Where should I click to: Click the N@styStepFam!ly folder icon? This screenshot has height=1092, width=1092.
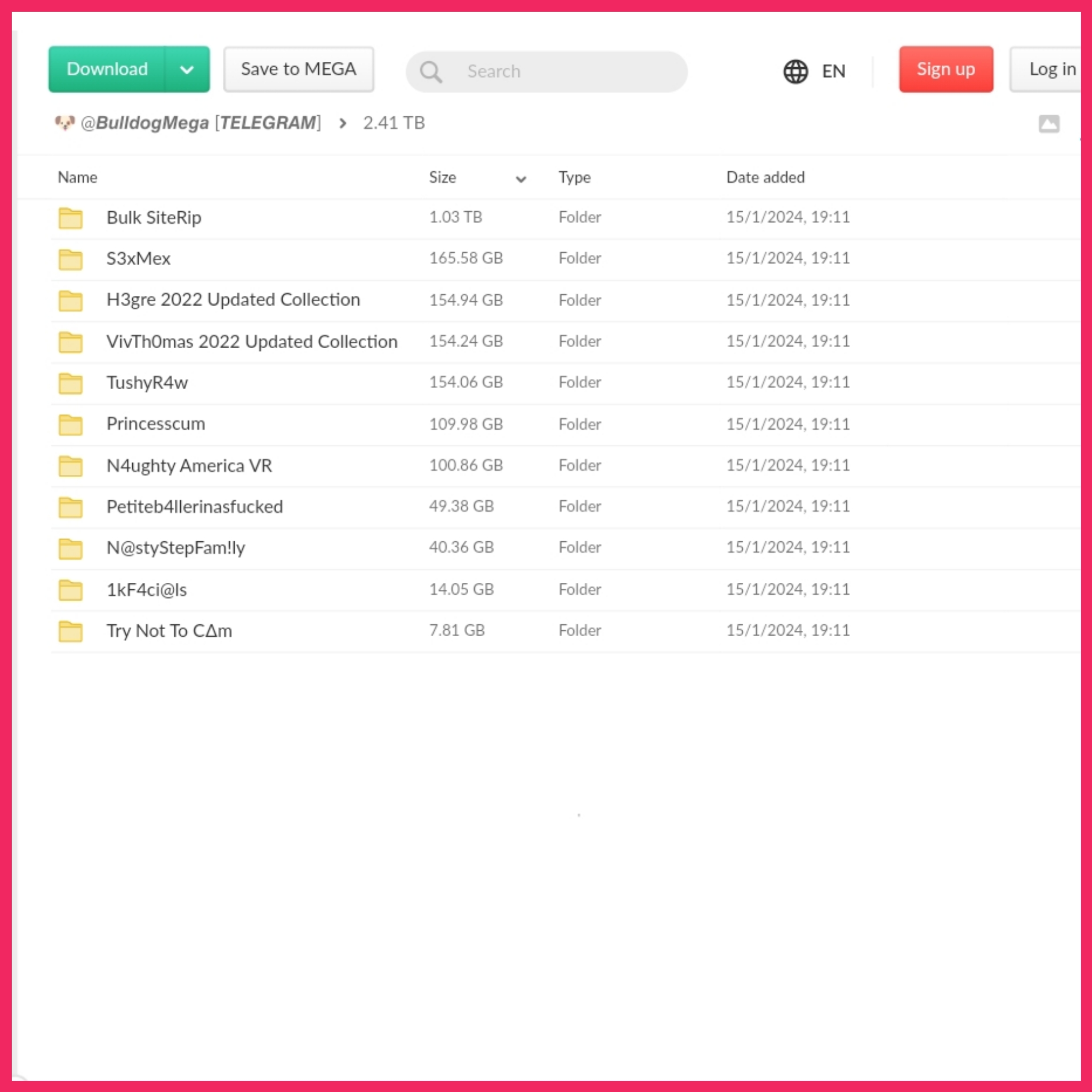pyautogui.click(x=71, y=549)
